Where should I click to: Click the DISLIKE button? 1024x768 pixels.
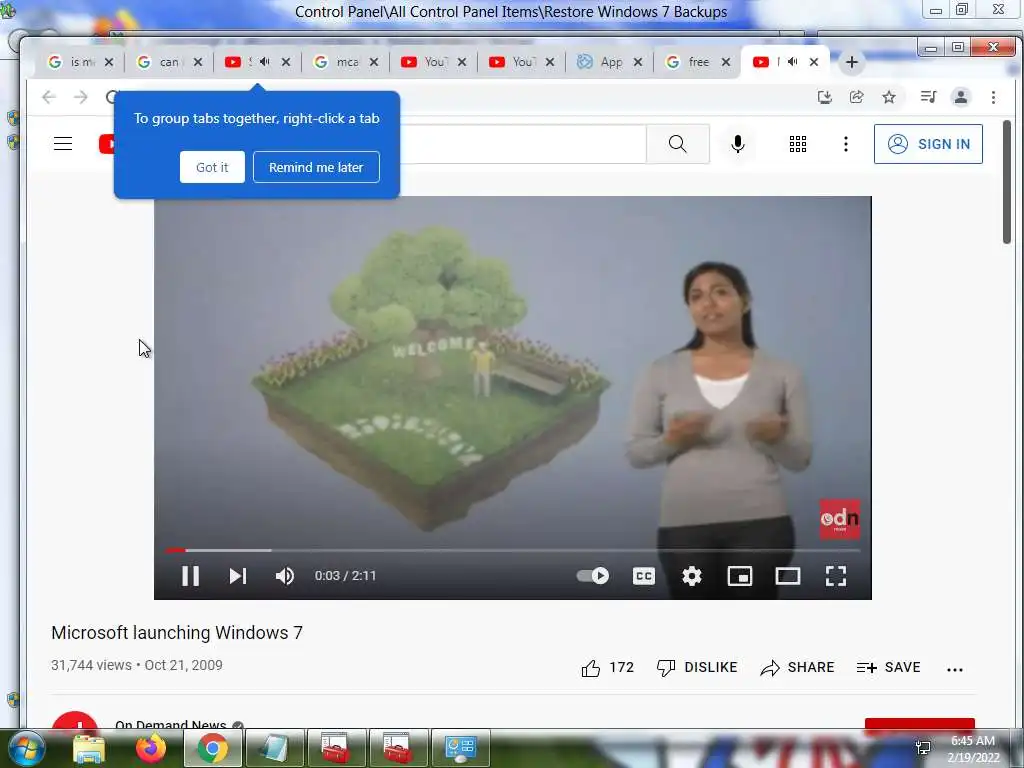click(697, 667)
